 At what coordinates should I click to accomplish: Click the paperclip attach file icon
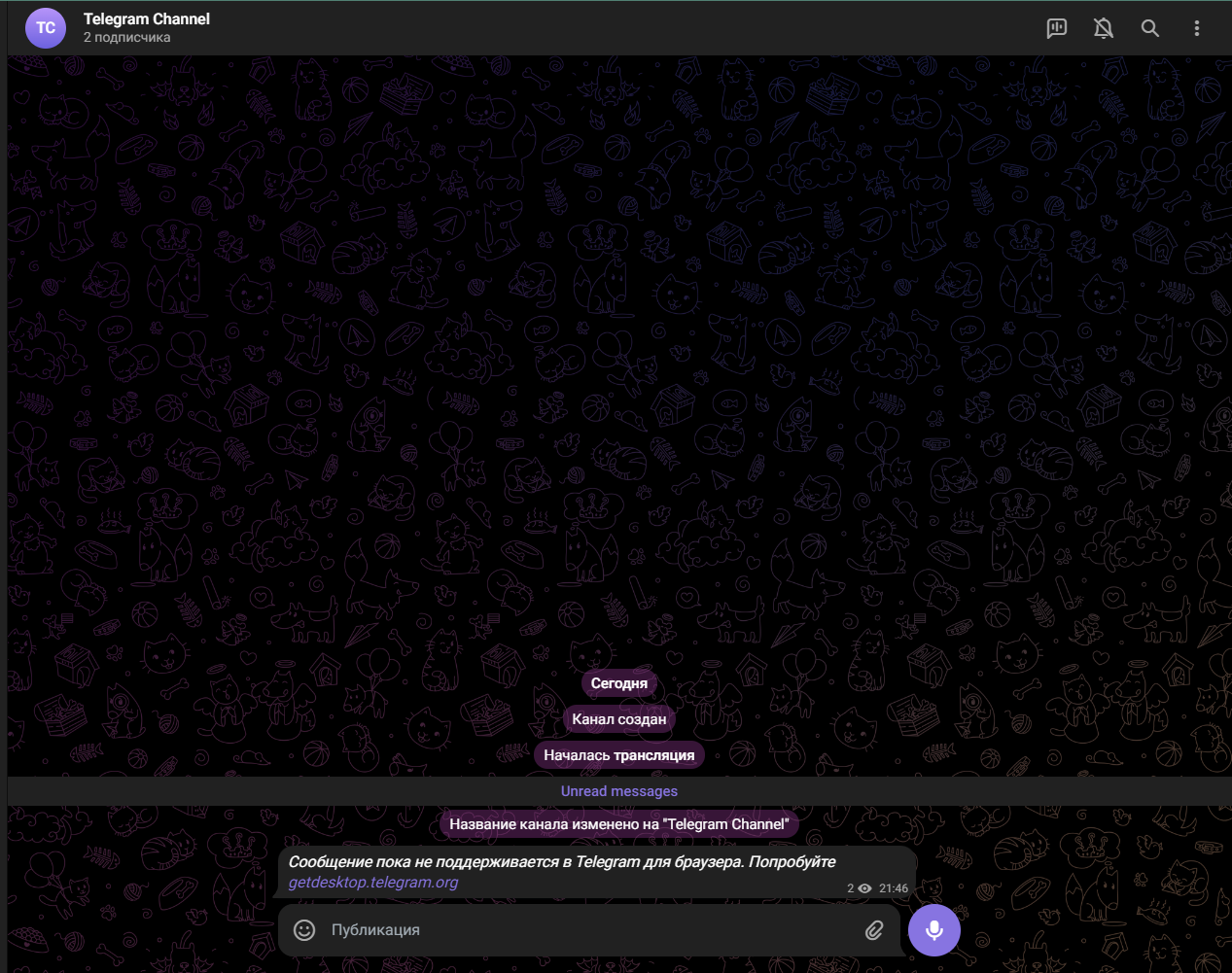(874, 930)
